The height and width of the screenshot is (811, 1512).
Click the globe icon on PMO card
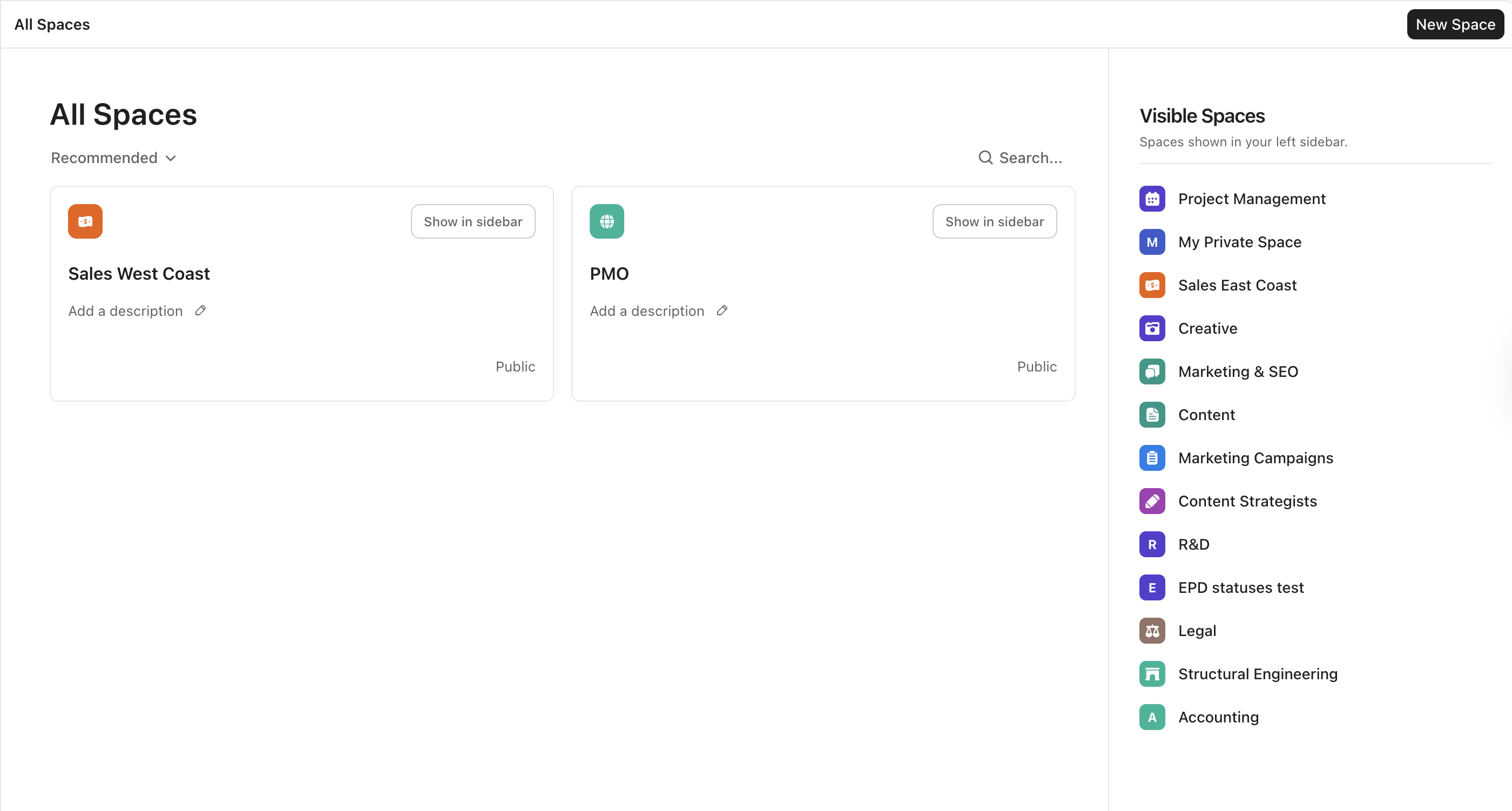[607, 221]
